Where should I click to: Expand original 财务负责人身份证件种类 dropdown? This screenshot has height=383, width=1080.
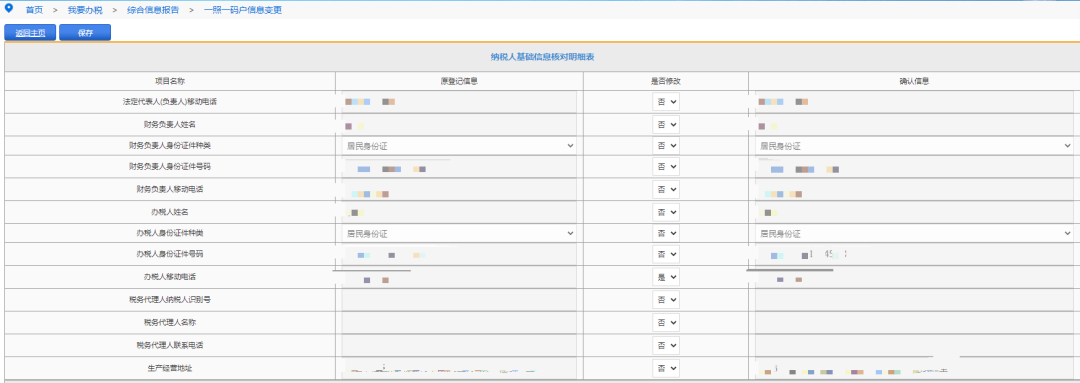click(459, 146)
